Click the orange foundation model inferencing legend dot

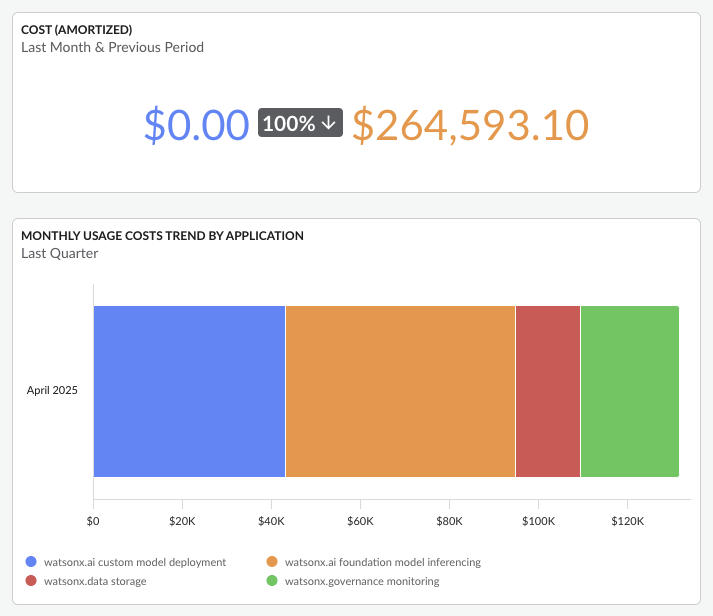[x=273, y=562]
